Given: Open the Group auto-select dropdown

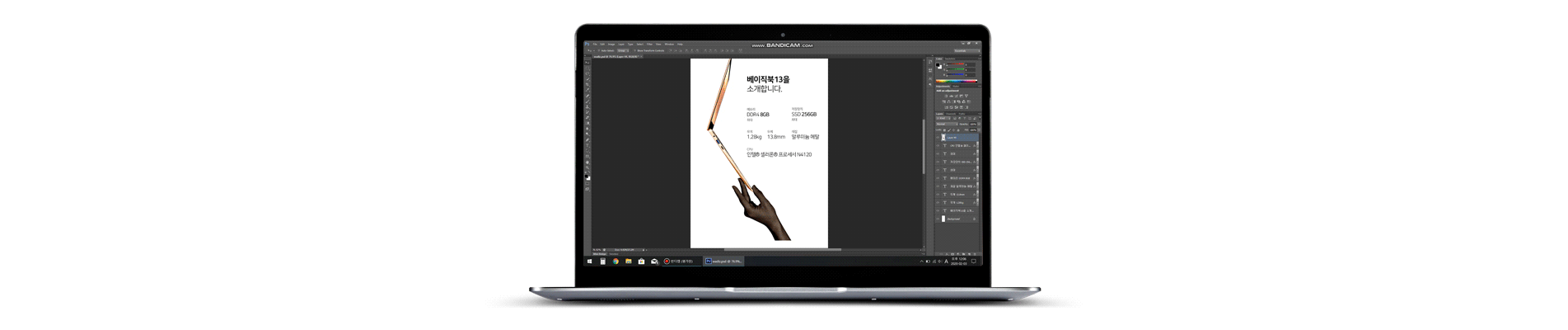Looking at the screenshot, I should pos(623,50).
